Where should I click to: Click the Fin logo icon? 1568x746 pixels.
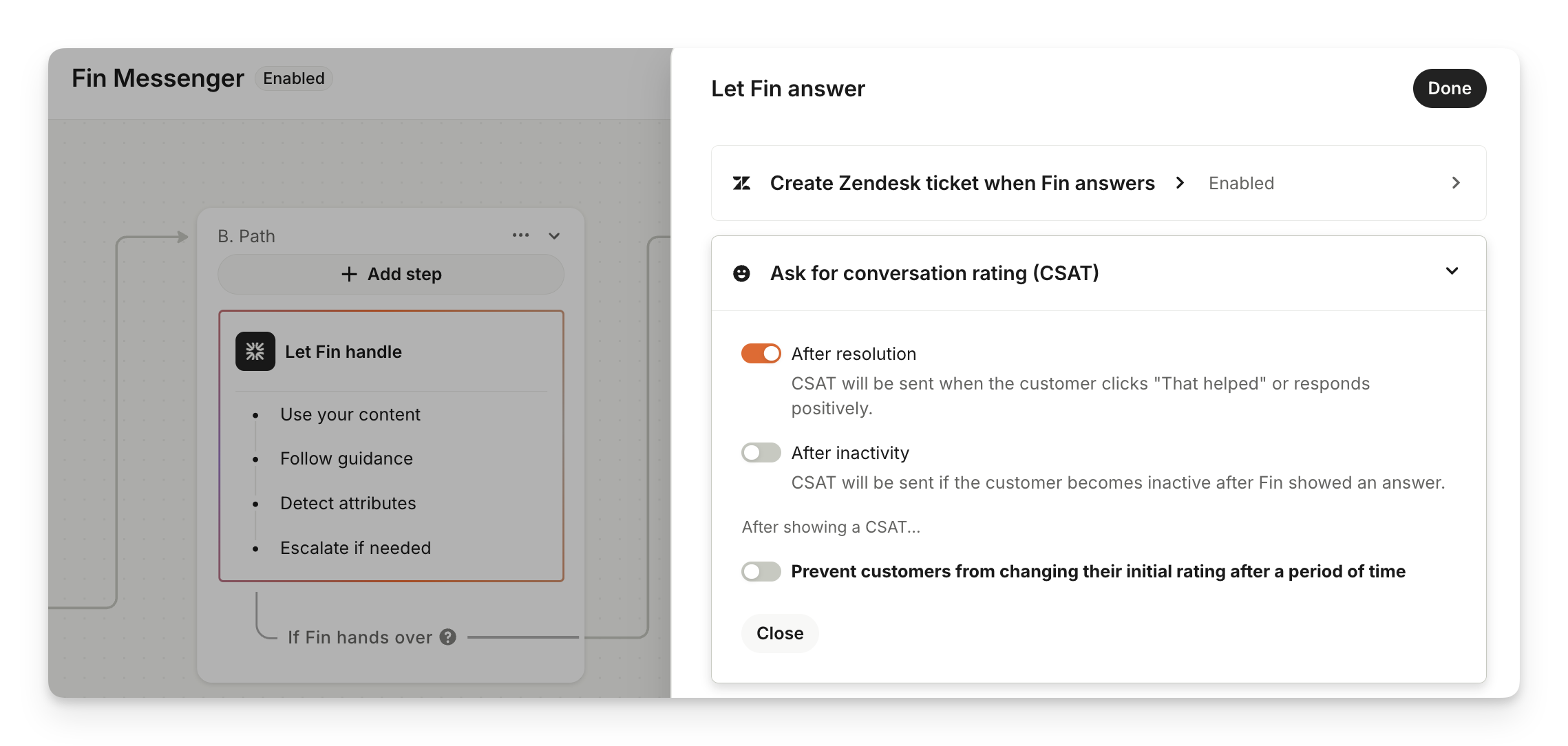coord(255,352)
